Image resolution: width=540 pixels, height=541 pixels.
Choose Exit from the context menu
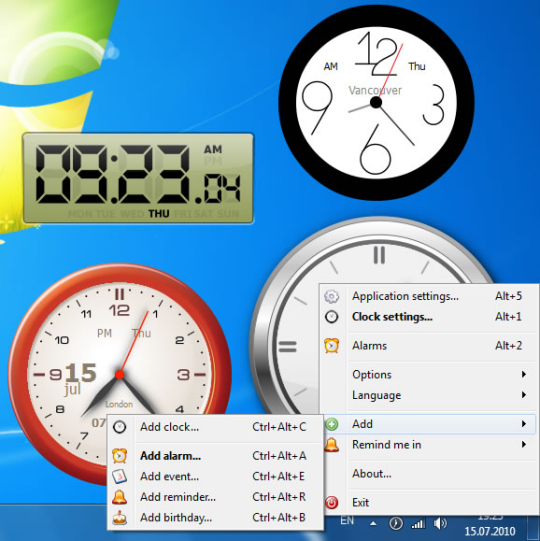click(x=429, y=502)
